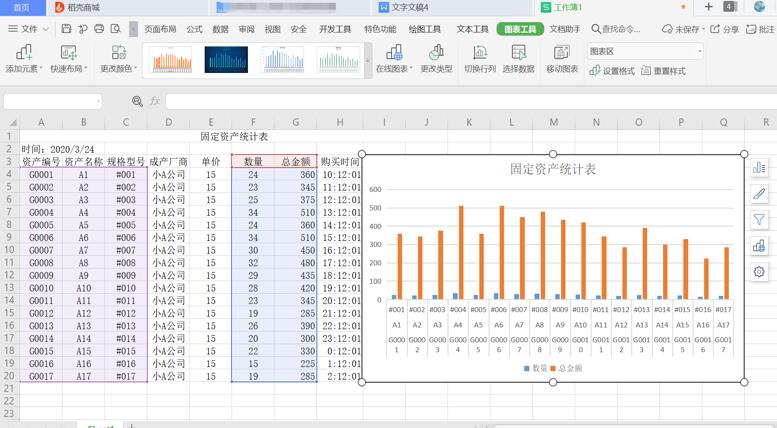Image resolution: width=777 pixels, height=428 pixels.
Task: Open 添加元素 (Add Element)
Action: tap(24, 58)
